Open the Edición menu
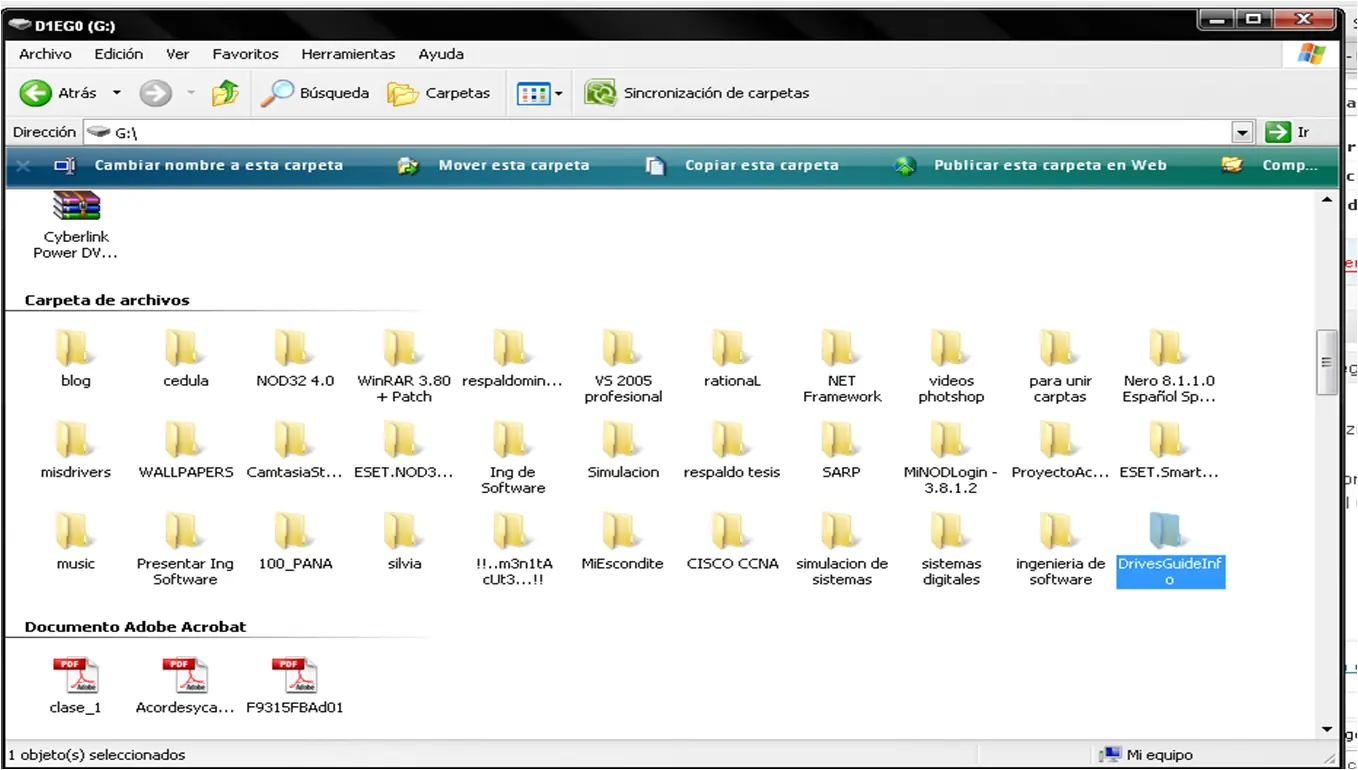 (x=119, y=54)
